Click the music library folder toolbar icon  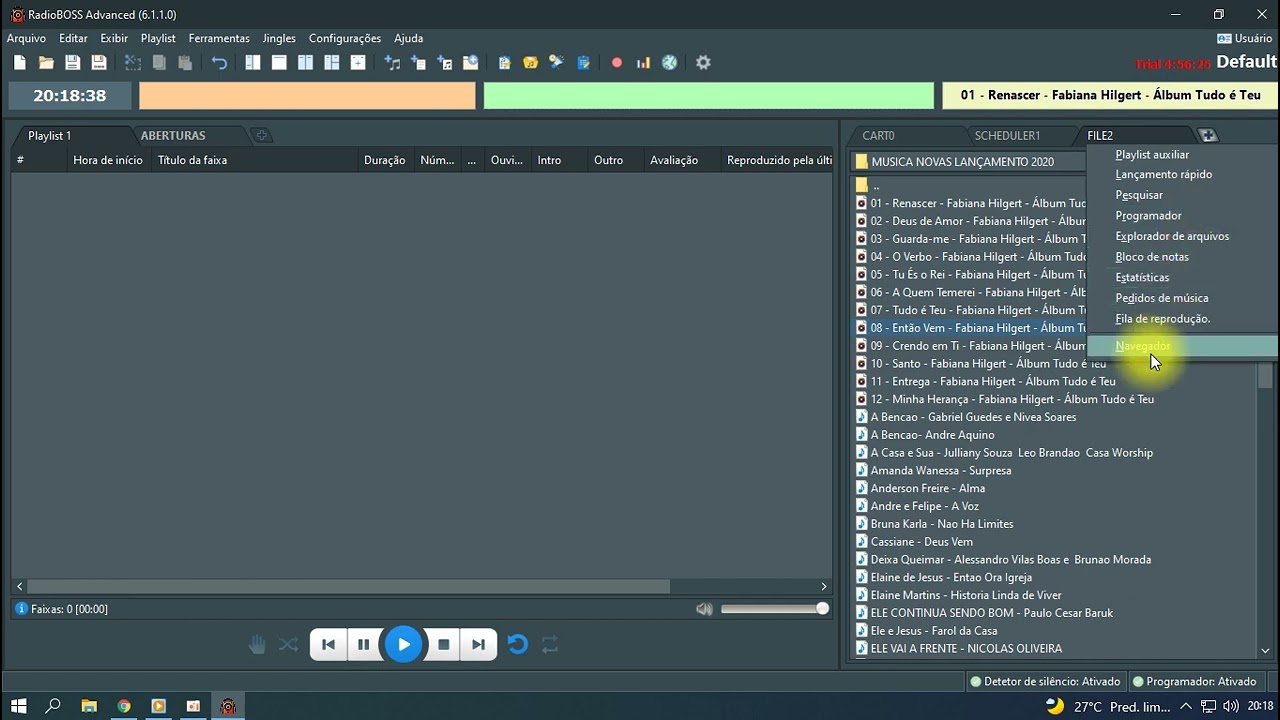coord(530,62)
